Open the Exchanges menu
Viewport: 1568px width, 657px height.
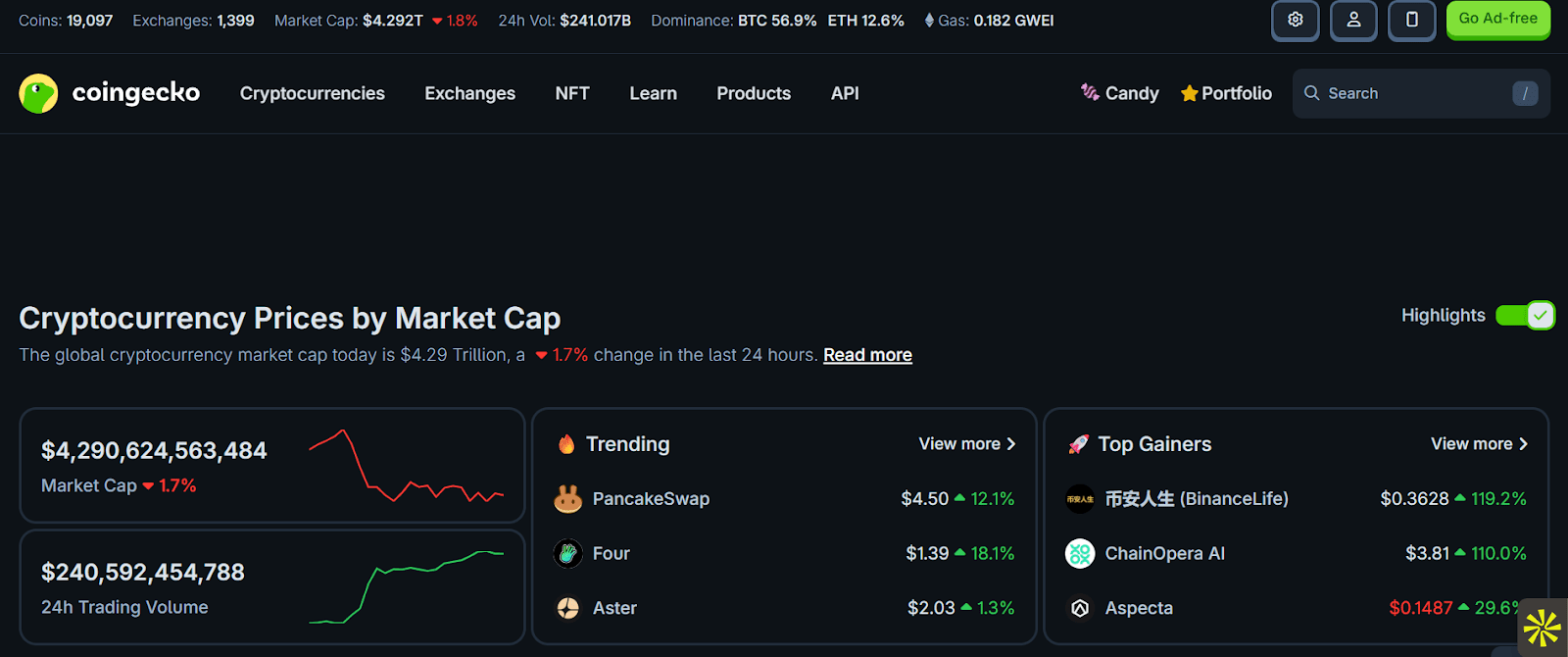pos(469,93)
